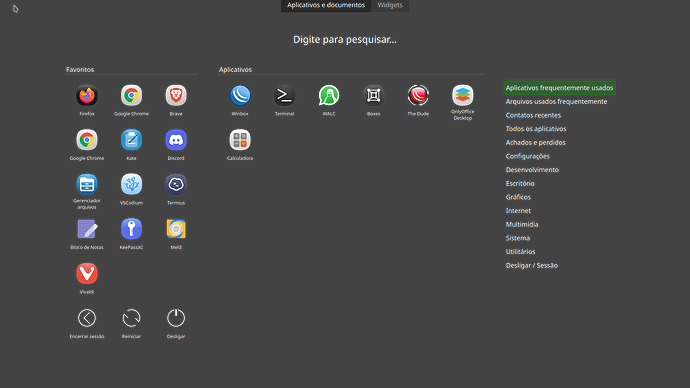This screenshot has height=388, width=690.
Task: Open Desligar / Sessão category
Action: [x=532, y=265]
